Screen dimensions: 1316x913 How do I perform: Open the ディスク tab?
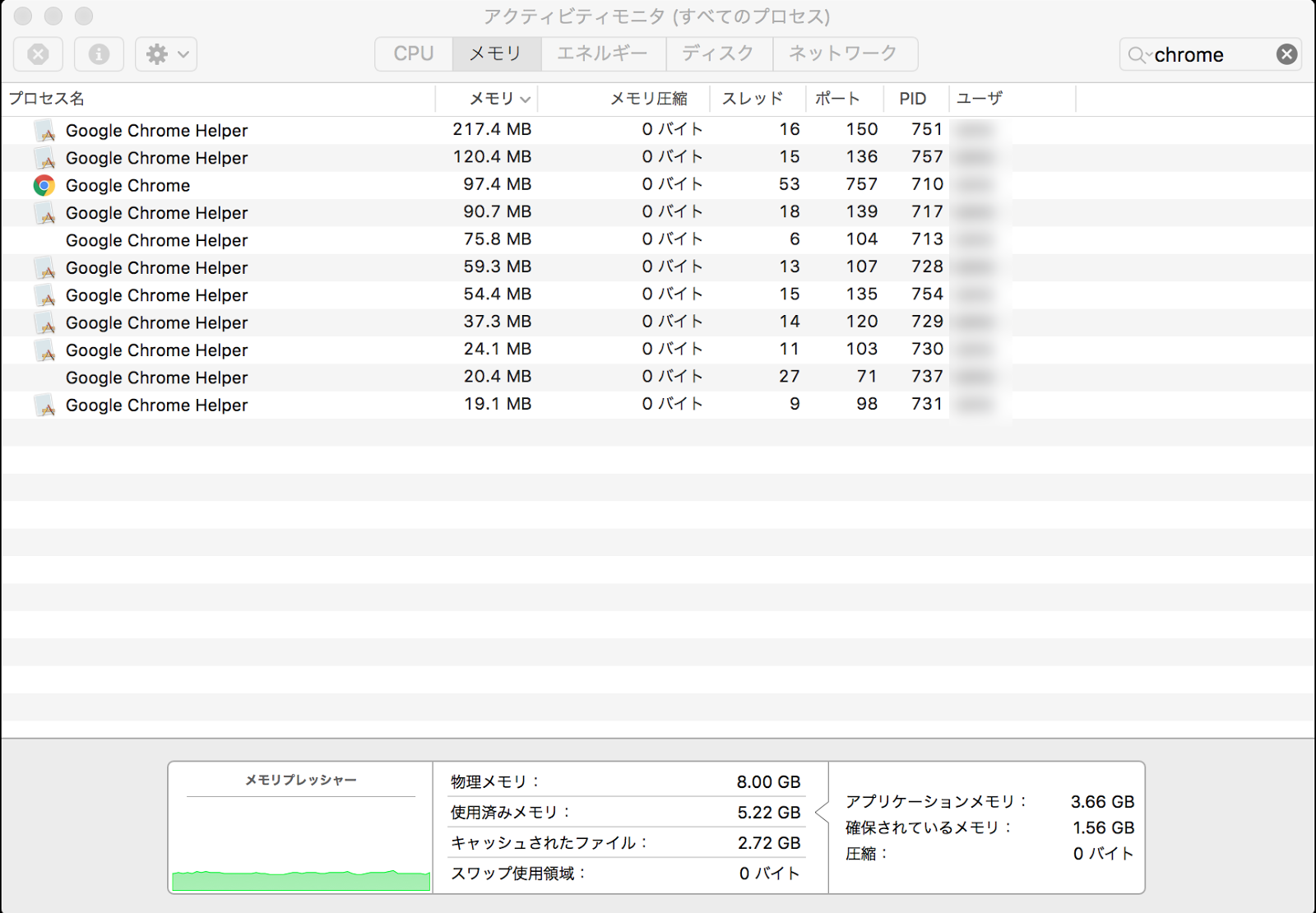point(719,53)
